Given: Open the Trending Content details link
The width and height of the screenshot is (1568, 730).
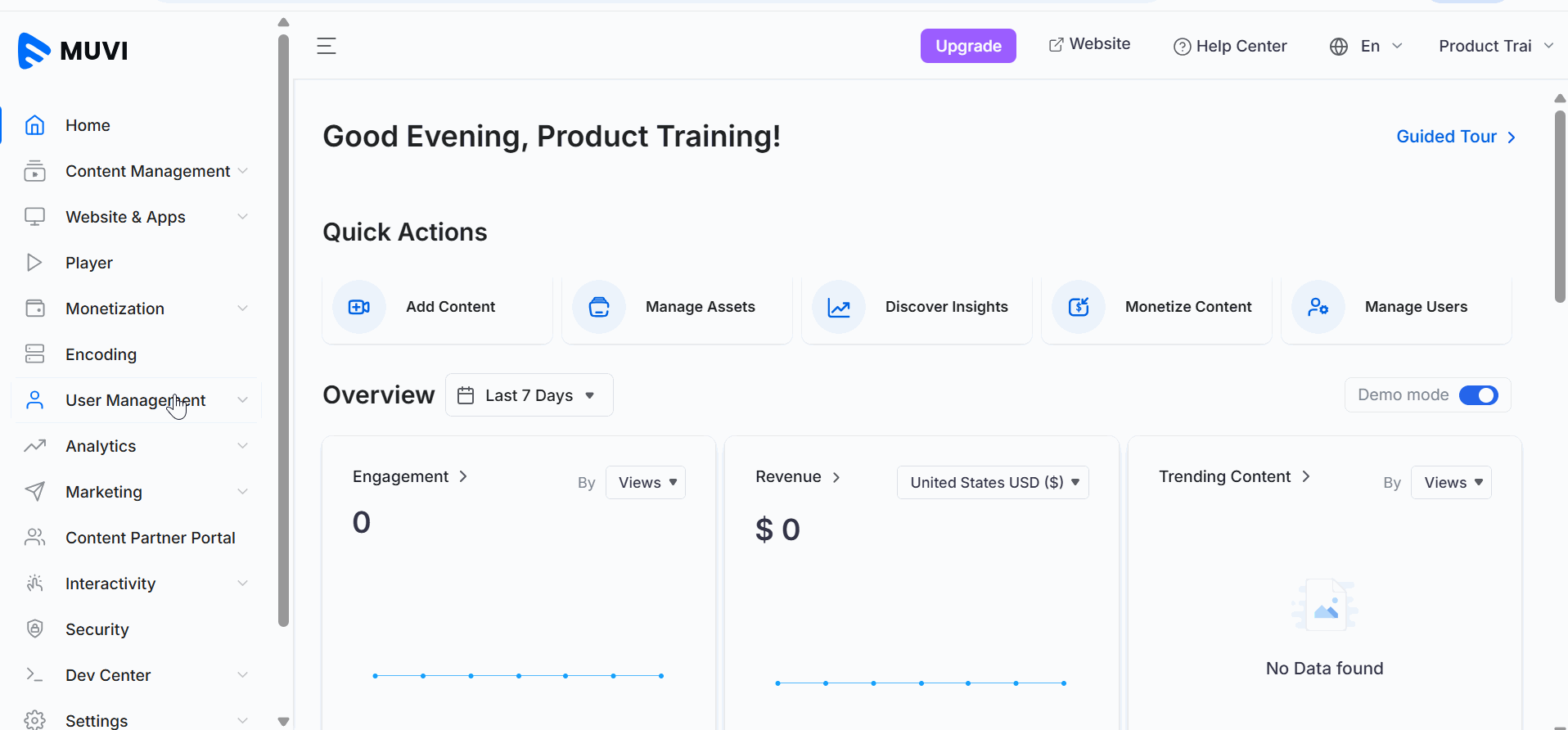Looking at the screenshot, I should point(1235,477).
